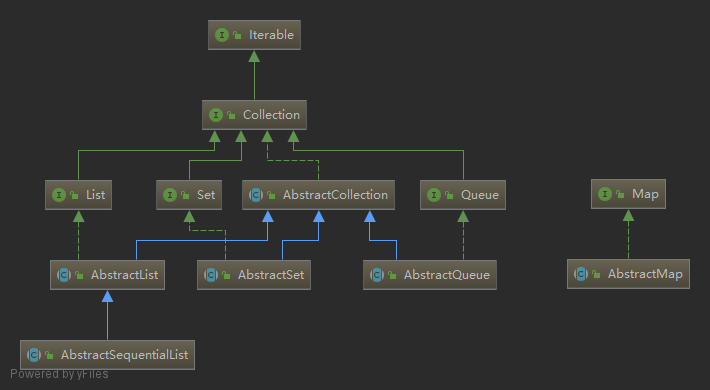Click the AbstractCollection label text

[x=336, y=195]
